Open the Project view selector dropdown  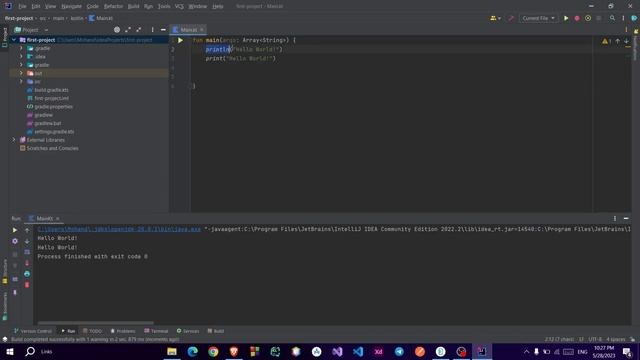[31, 30]
